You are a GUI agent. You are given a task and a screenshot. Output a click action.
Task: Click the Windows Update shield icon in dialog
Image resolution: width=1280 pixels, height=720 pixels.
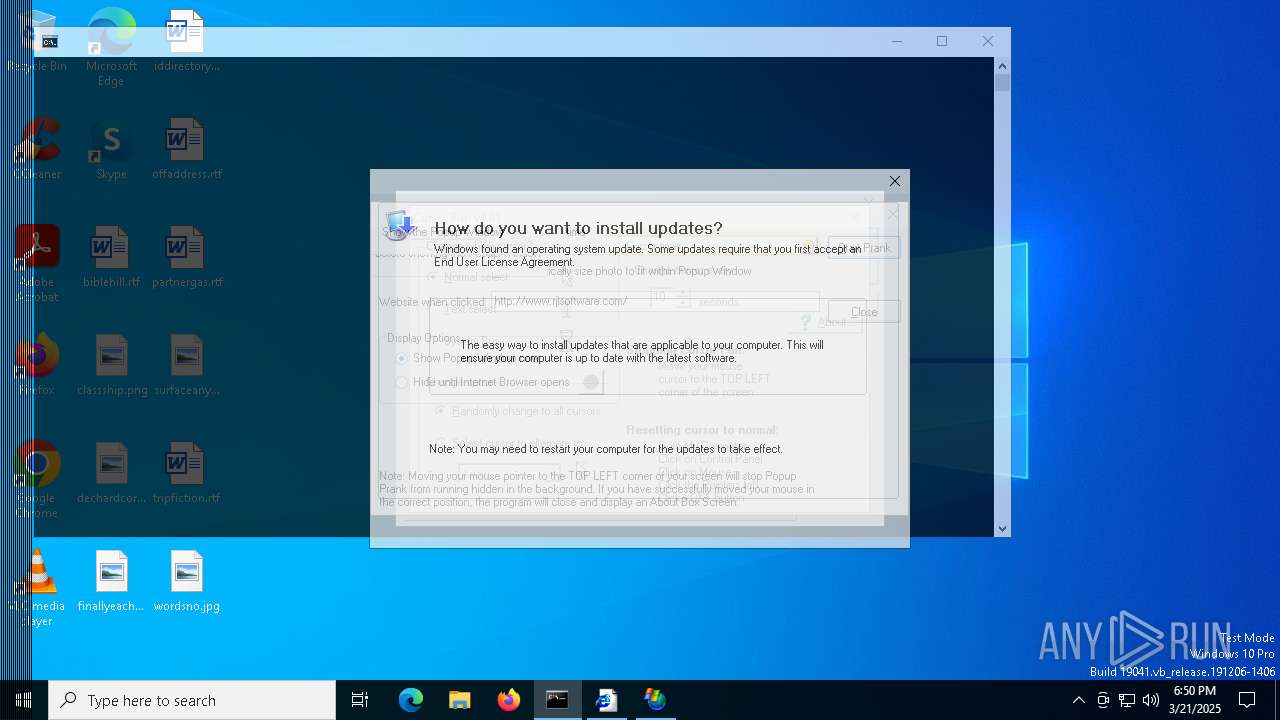[399, 225]
